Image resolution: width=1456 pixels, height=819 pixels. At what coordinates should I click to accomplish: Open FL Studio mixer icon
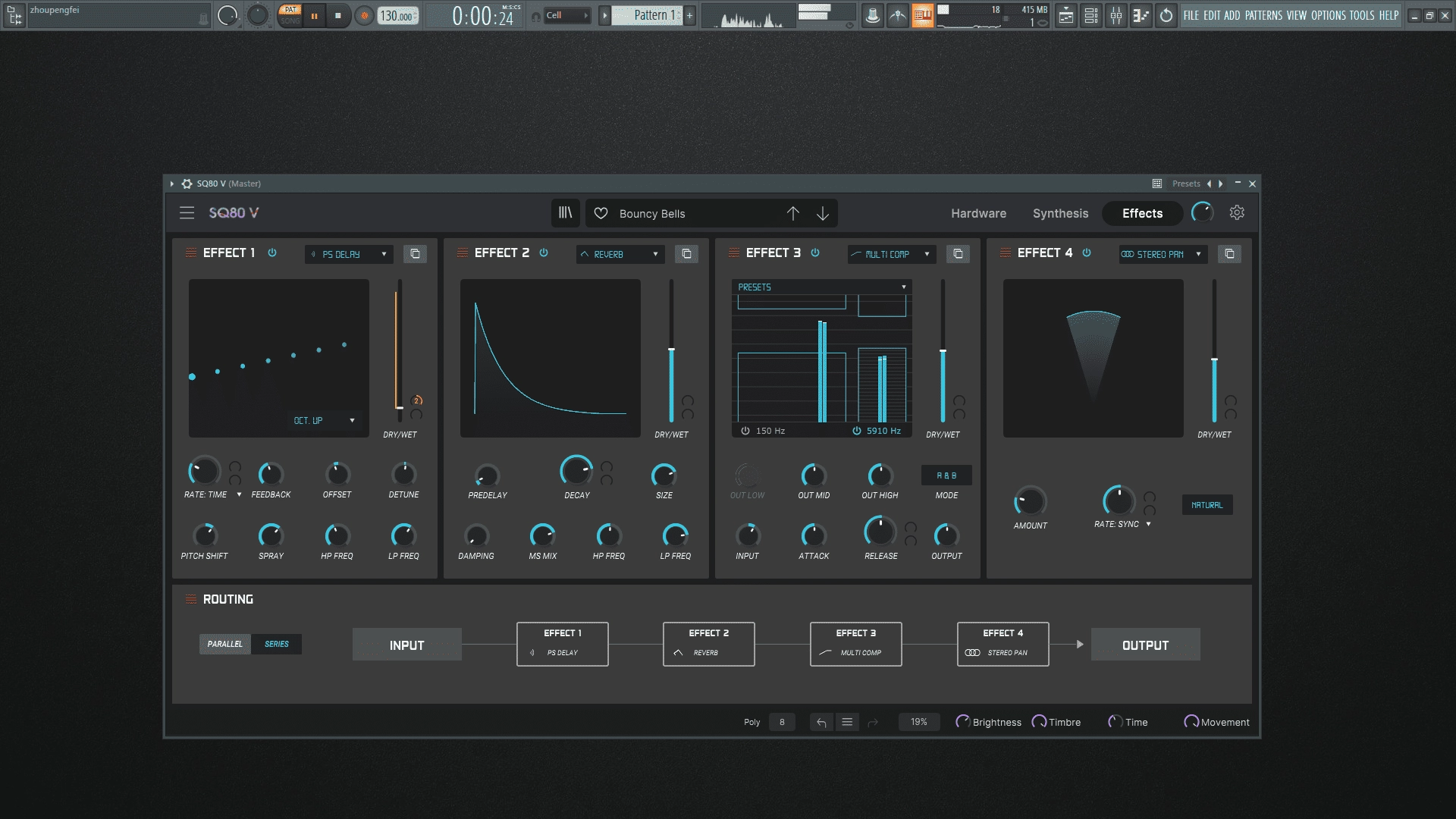pyautogui.click(x=1116, y=15)
